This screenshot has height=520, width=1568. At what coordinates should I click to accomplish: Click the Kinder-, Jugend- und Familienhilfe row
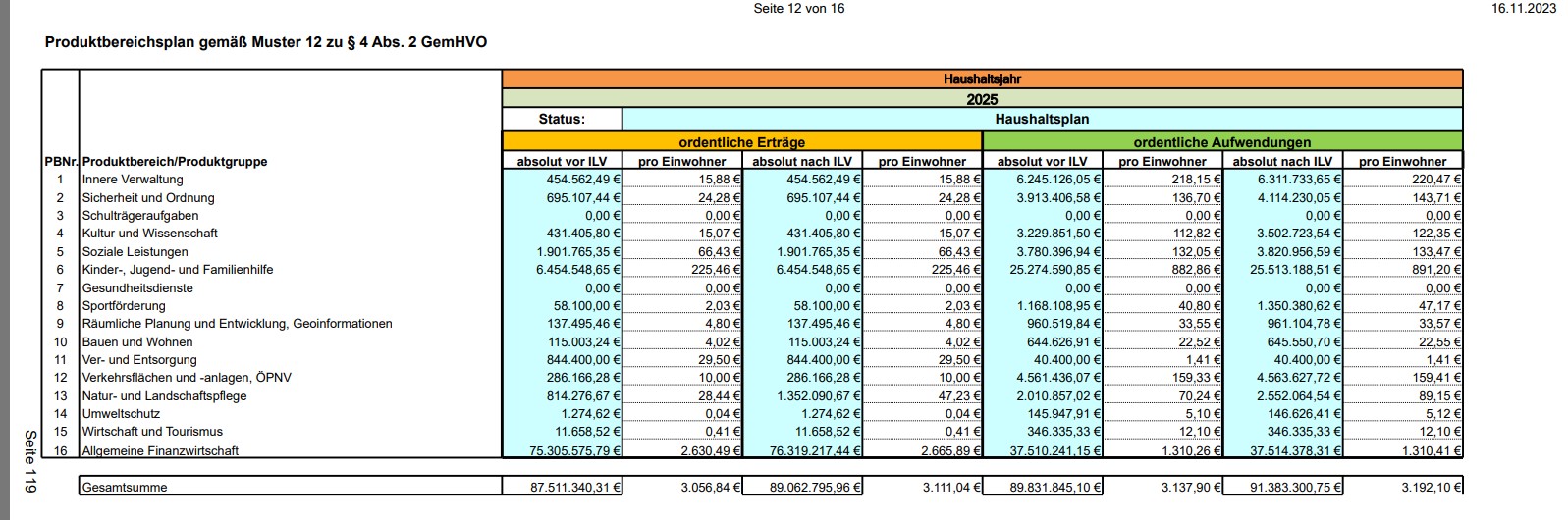pos(178,270)
